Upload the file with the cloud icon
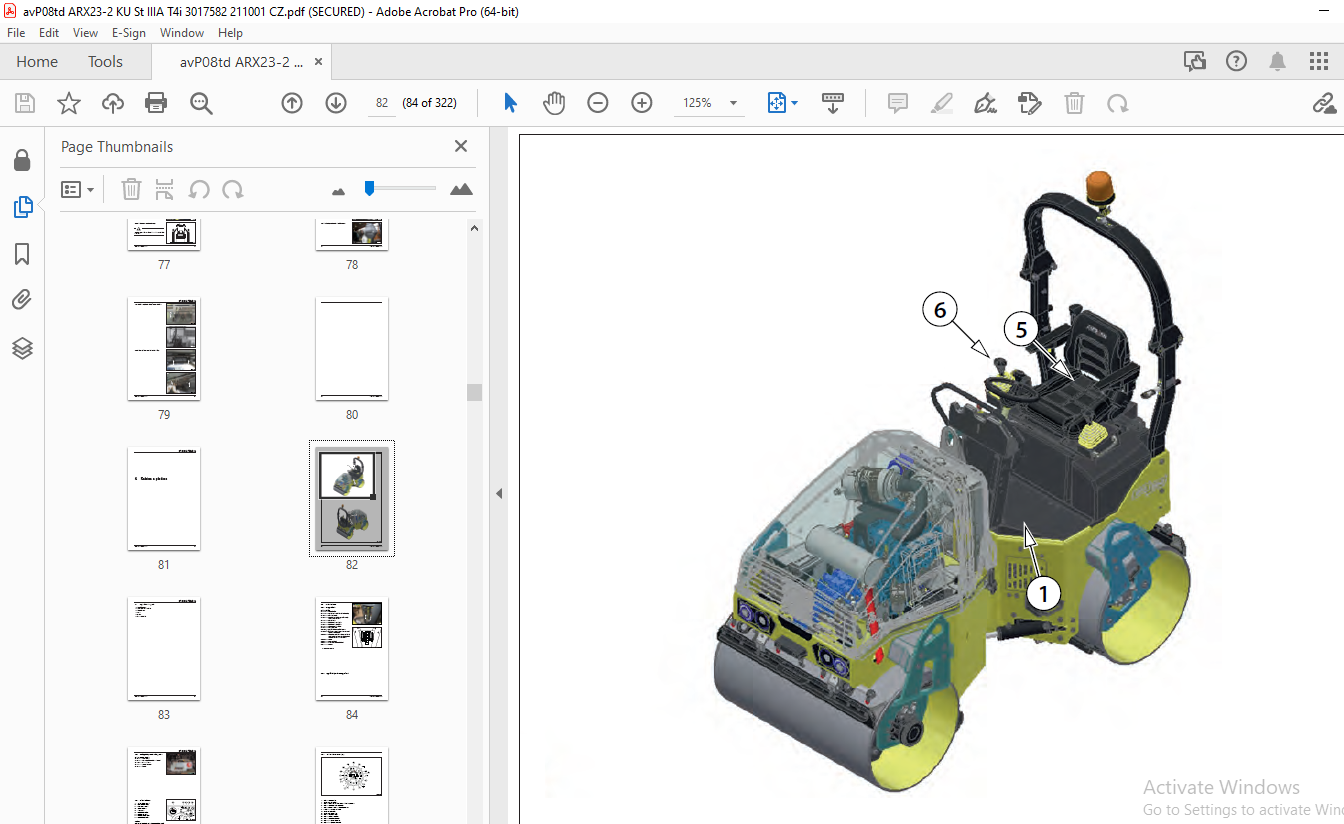 point(113,103)
